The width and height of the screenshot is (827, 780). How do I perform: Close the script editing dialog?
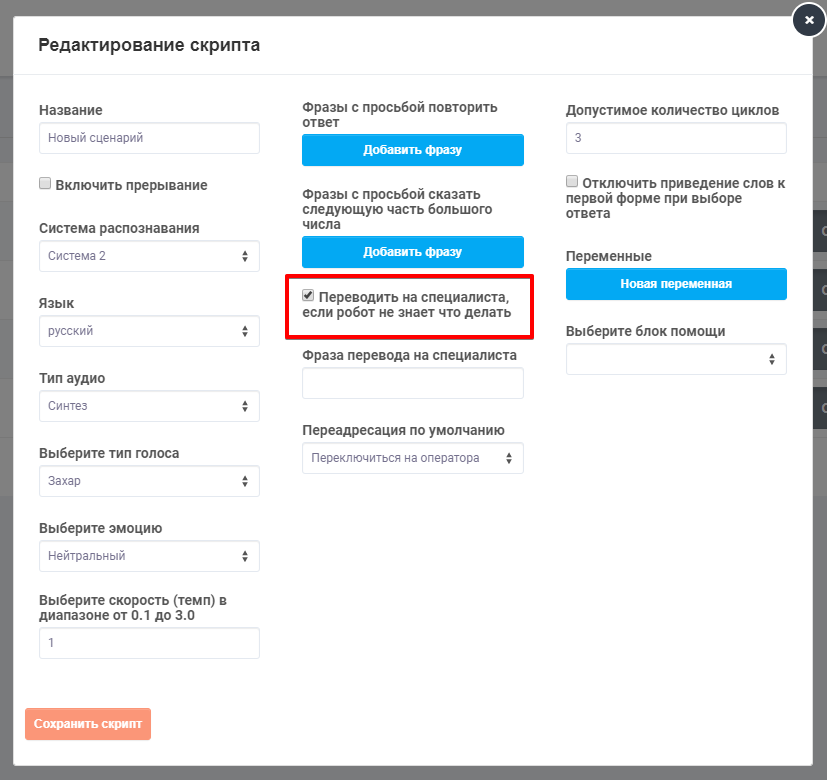point(808,20)
